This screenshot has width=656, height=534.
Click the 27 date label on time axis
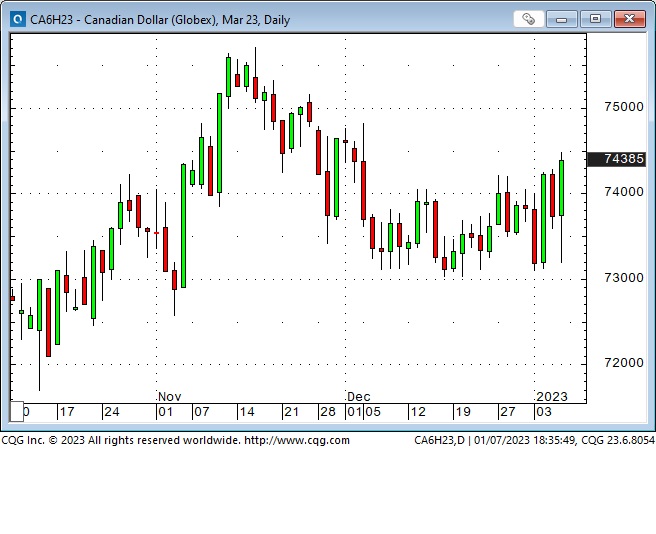(x=507, y=412)
